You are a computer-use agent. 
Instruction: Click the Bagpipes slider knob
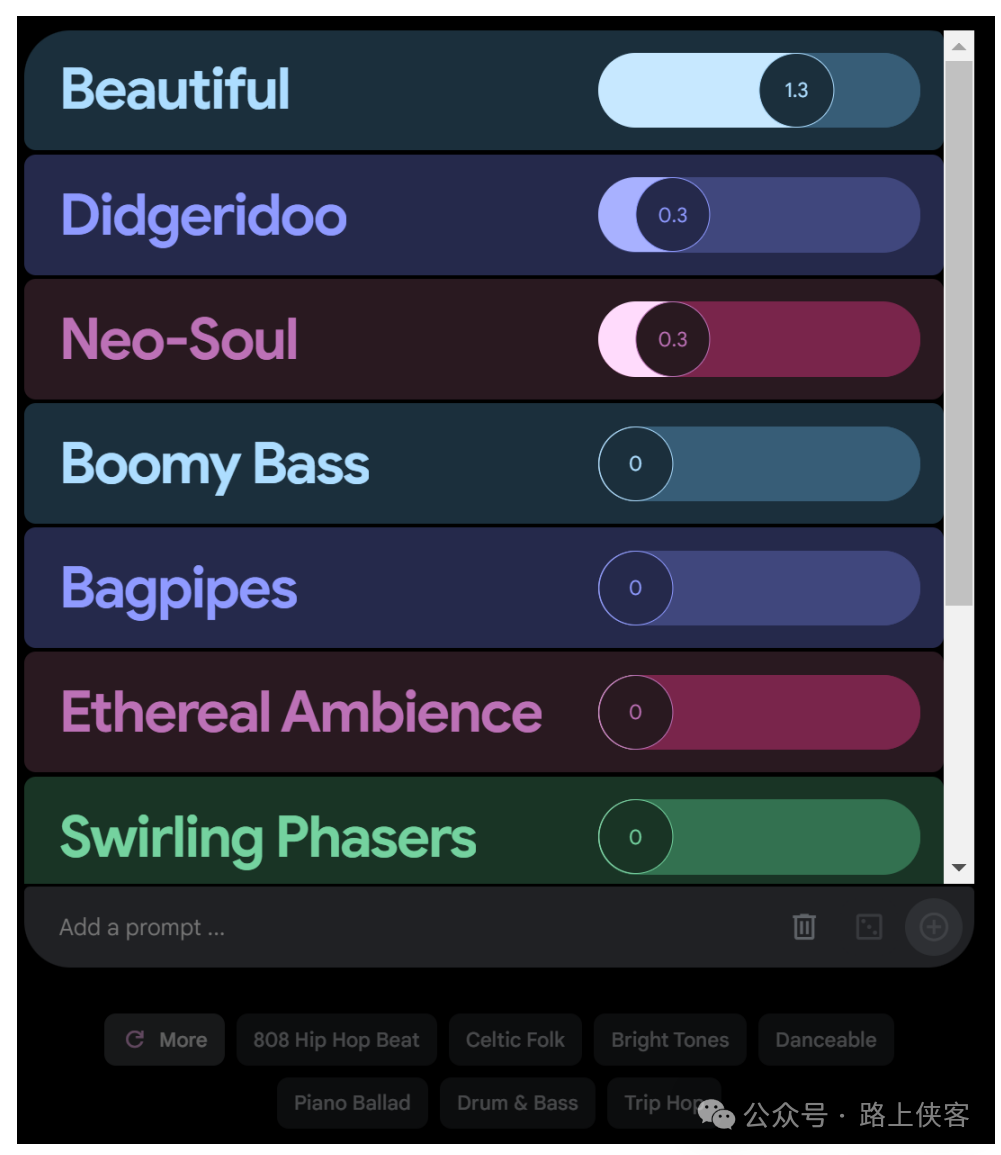[635, 588]
